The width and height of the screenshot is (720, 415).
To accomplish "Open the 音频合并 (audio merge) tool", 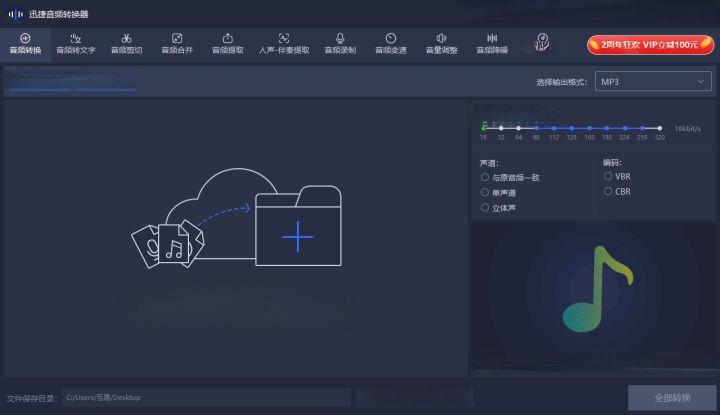I will tap(177, 43).
